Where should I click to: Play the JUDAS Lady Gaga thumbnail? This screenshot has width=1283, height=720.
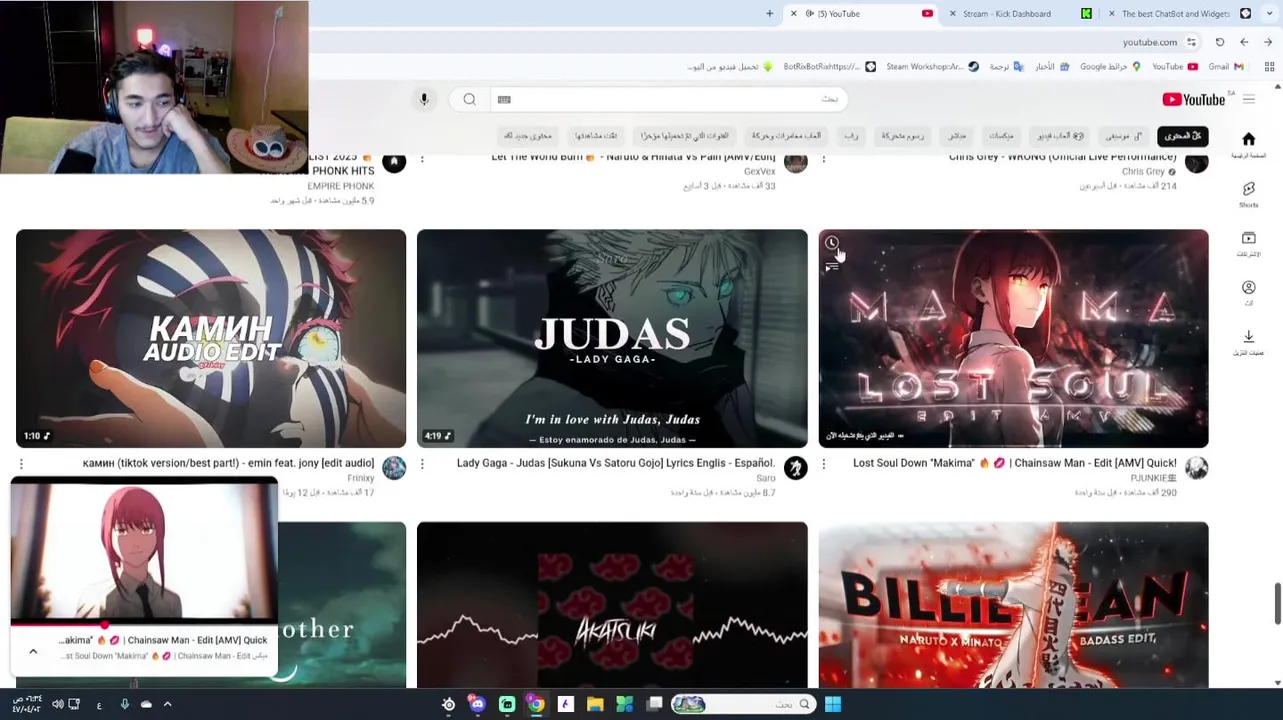(x=612, y=338)
